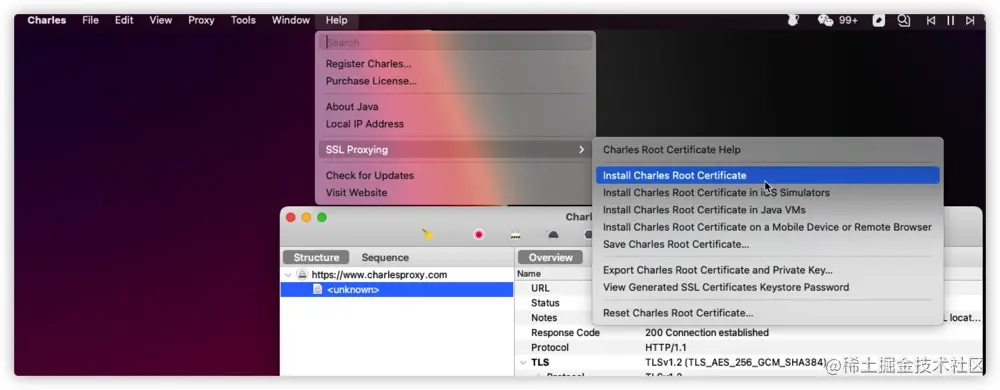Choose Install on Mobile Device or Remote Browser
Image resolution: width=1000 pixels, height=390 pixels.
coord(768,227)
